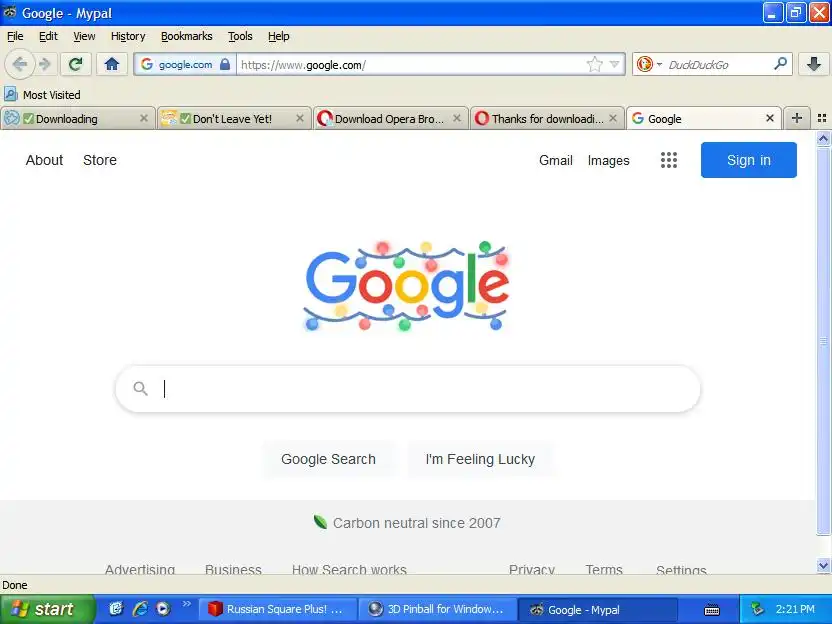The height and width of the screenshot is (624, 832).
Task: Open the Edit menu
Action: click(x=48, y=36)
